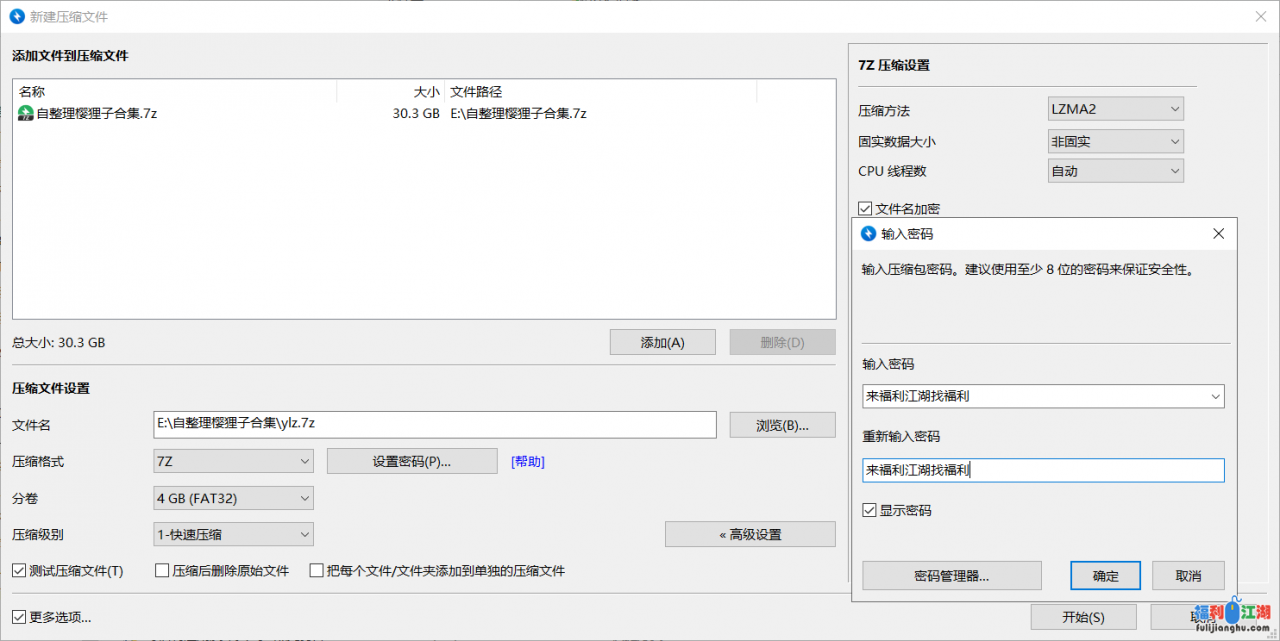Expand the 分卷 4 GB (FAT32) dropdown
The width and height of the screenshot is (1280, 641).
[233, 498]
